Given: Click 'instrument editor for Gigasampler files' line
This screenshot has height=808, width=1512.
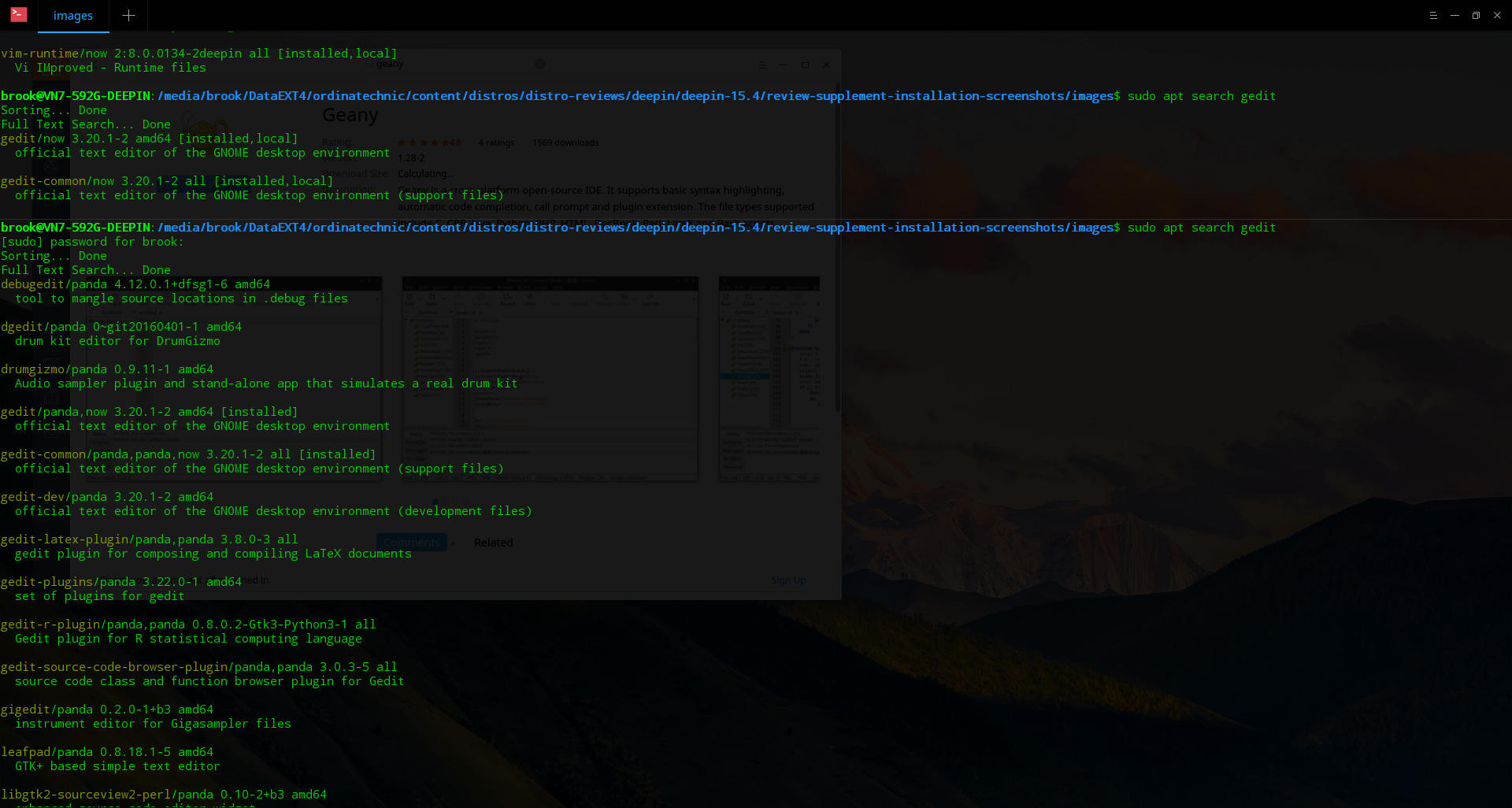Looking at the screenshot, I should [153, 724].
